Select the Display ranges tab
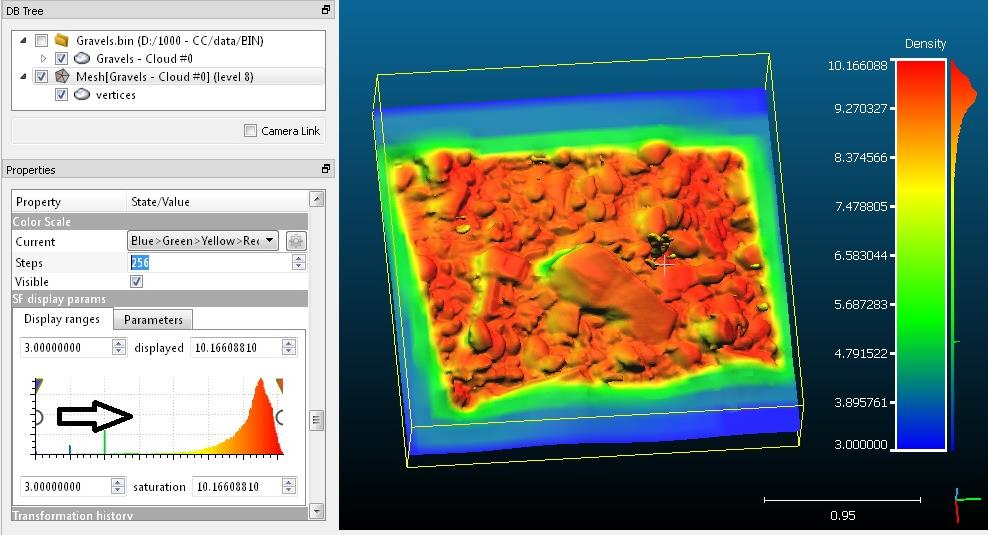This screenshot has width=988, height=535. [62, 320]
